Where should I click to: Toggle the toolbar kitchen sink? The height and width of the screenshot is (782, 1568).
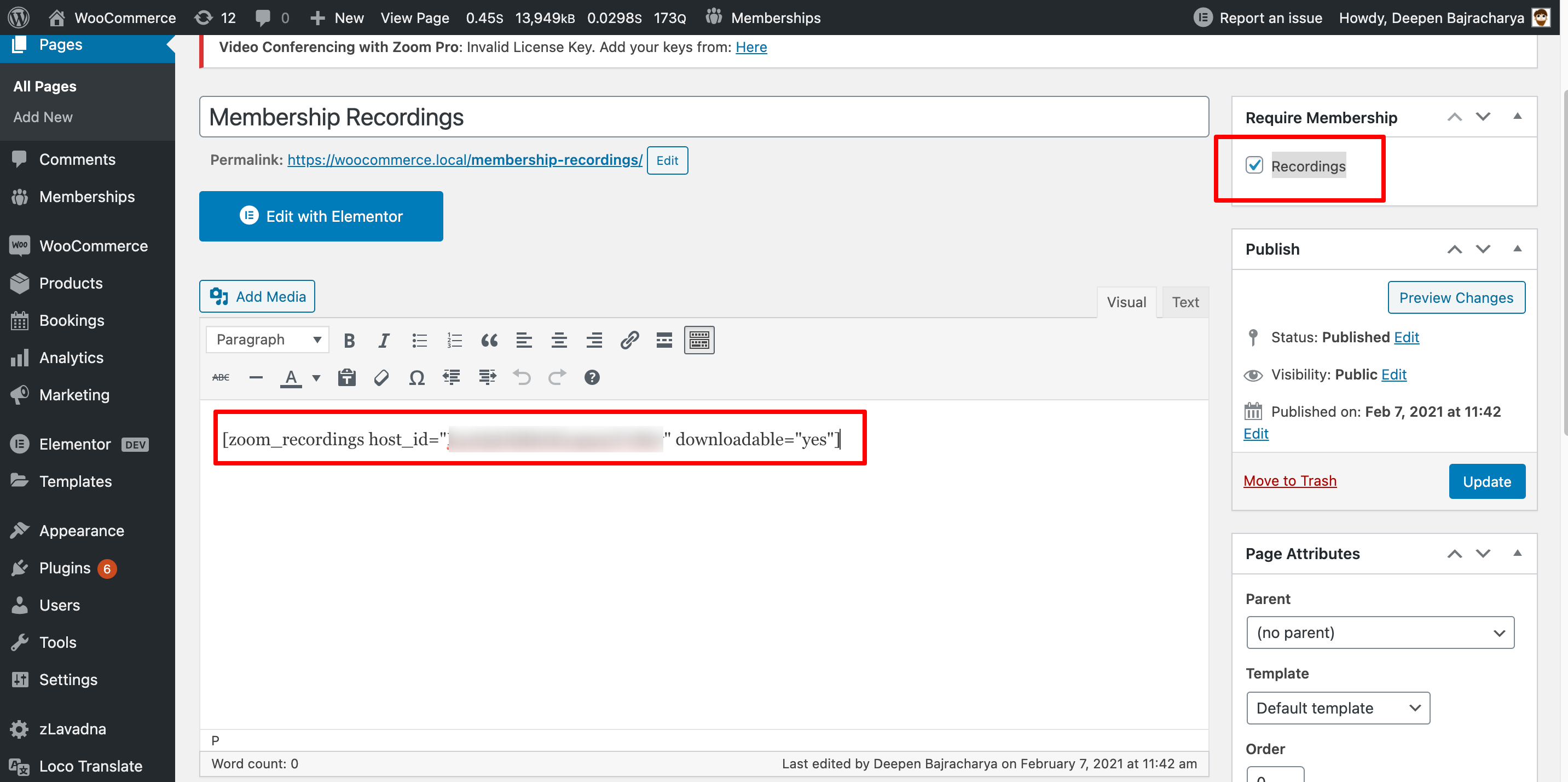click(699, 340)
